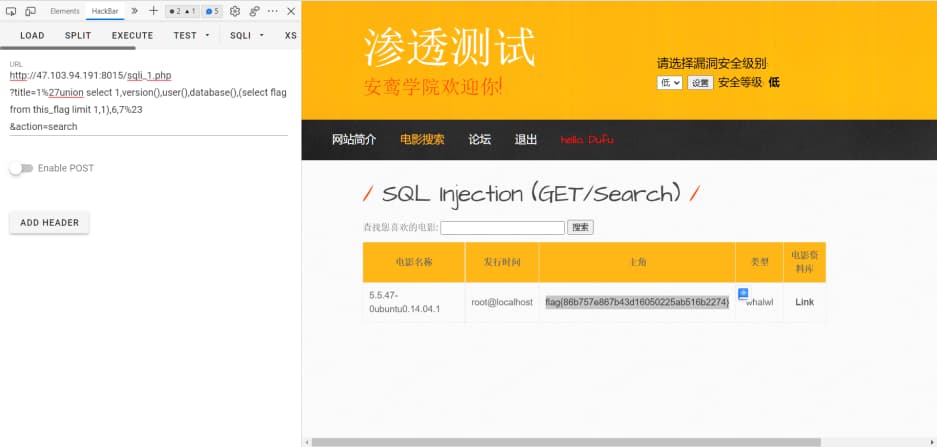This screenshot has width=937, height=447.
Task: Slide the HackBar toolbar horizontal scrollbar
Action: click(x=68, y=48)
